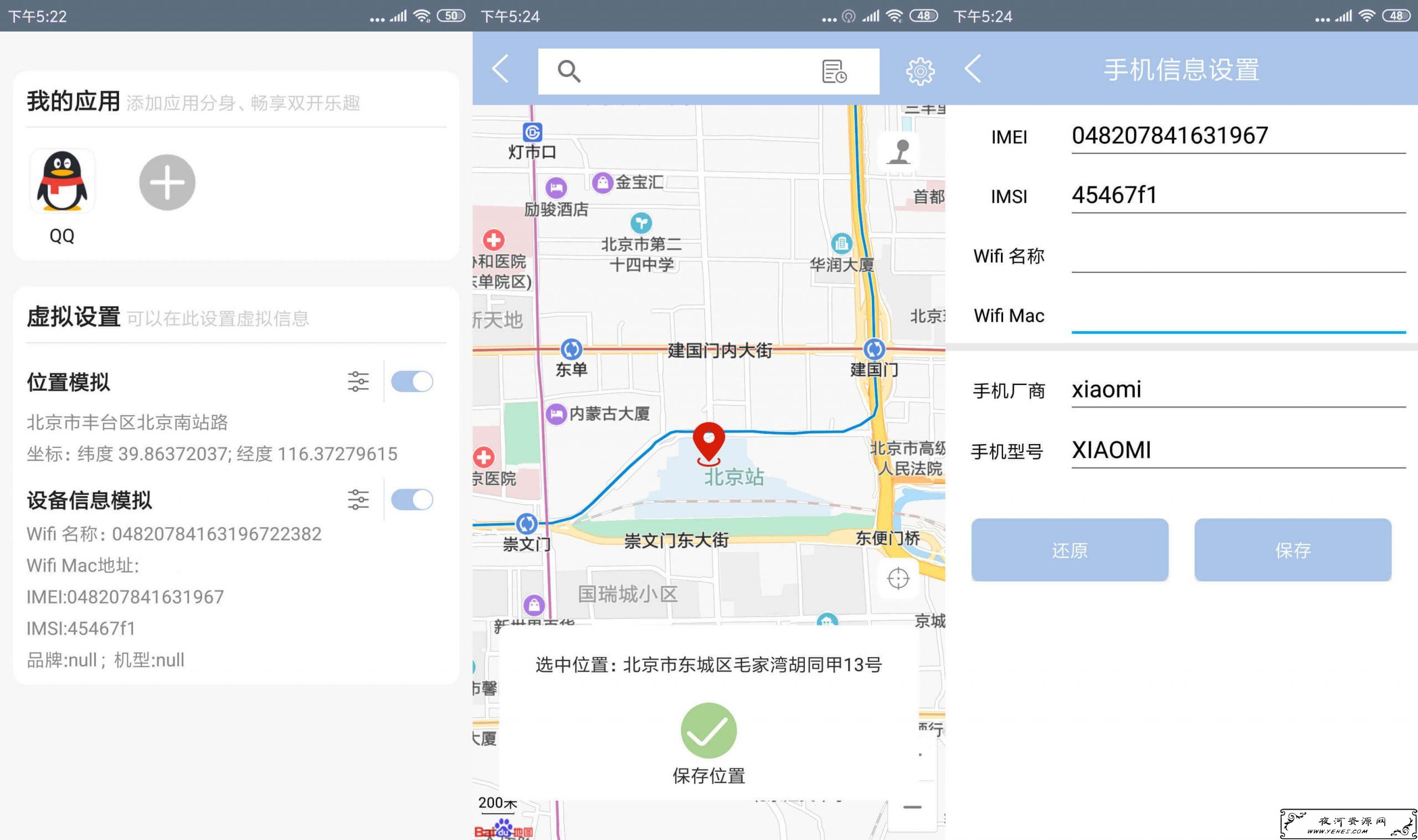The image size is (1418, 840).
Task: Tap the red location pin at 北京站
Action: click(x=708, y=443)
